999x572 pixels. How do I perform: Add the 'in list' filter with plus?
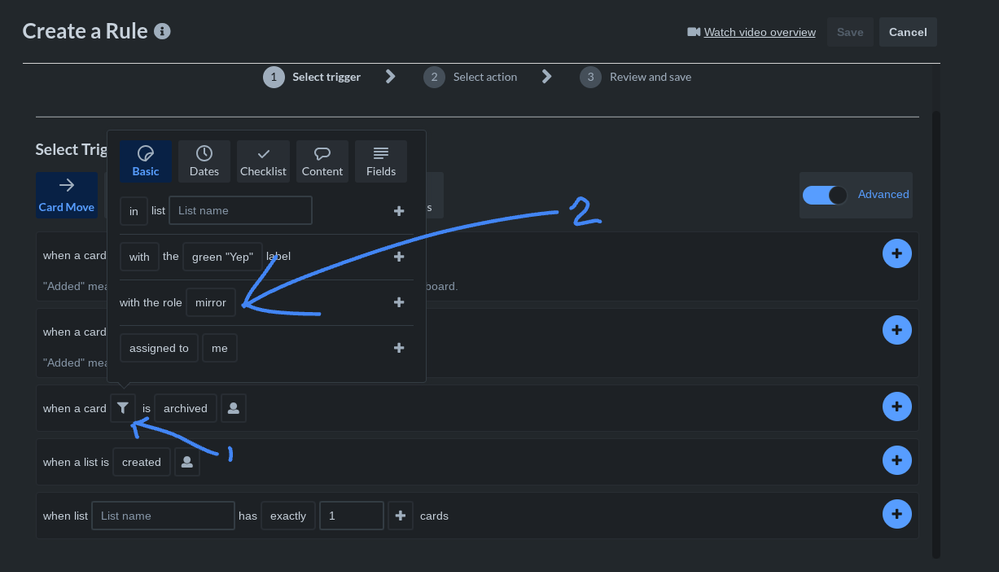click(399, 211)
